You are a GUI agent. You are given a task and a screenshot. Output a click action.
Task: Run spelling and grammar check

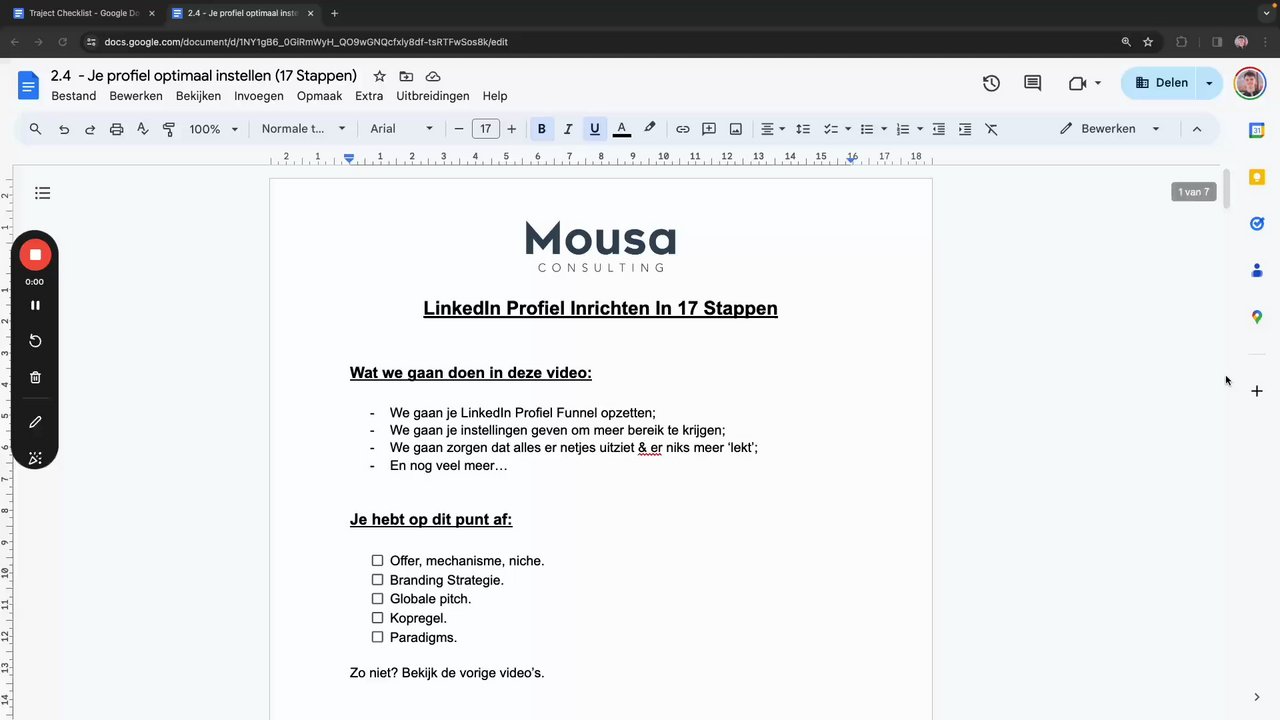142,129
